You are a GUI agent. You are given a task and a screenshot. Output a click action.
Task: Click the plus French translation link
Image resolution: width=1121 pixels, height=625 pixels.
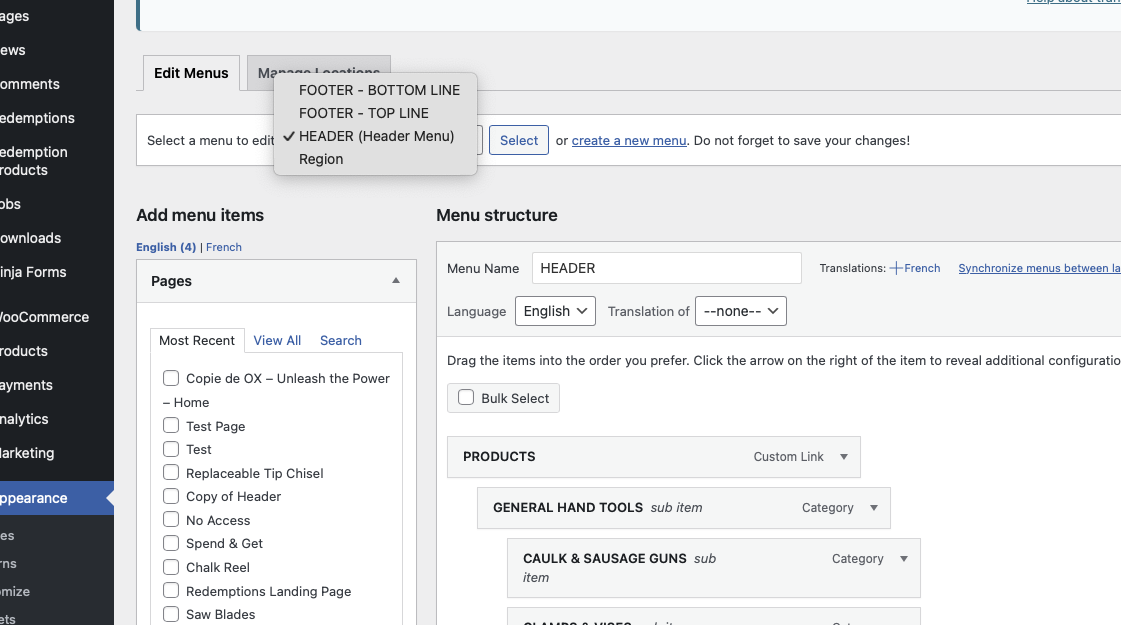[x=915, y=268]
